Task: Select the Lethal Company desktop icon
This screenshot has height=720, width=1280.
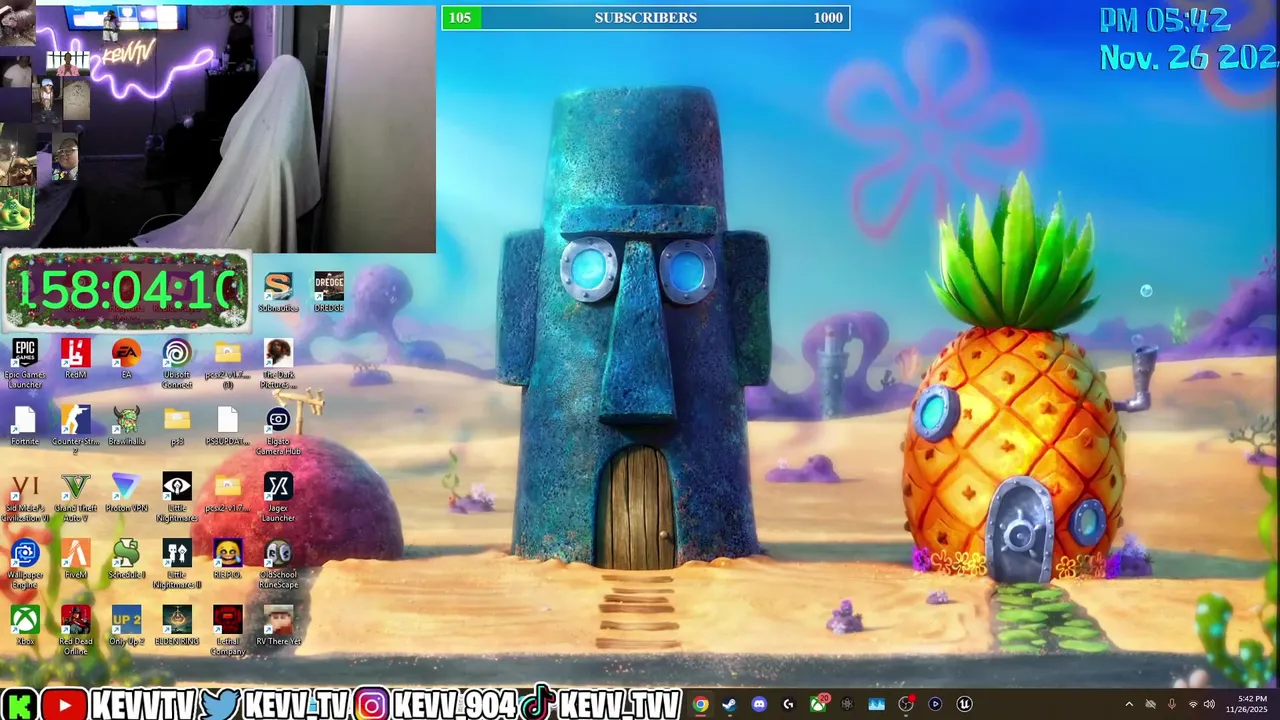Action: (x=227, y=631)
